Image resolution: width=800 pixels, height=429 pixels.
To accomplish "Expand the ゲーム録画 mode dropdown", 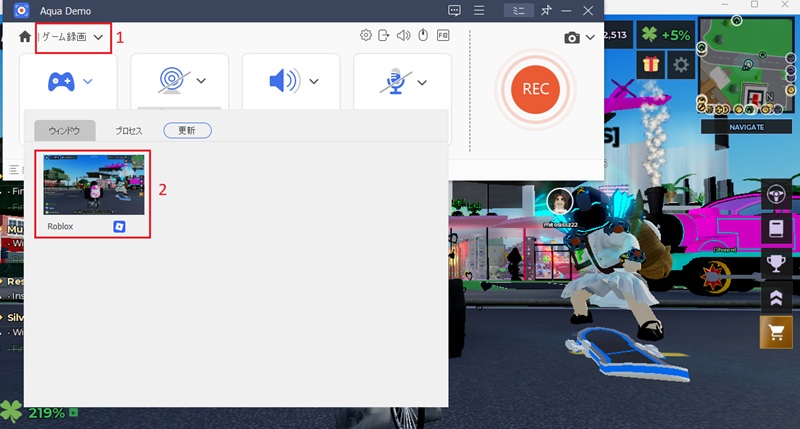I will click(73, 37).
